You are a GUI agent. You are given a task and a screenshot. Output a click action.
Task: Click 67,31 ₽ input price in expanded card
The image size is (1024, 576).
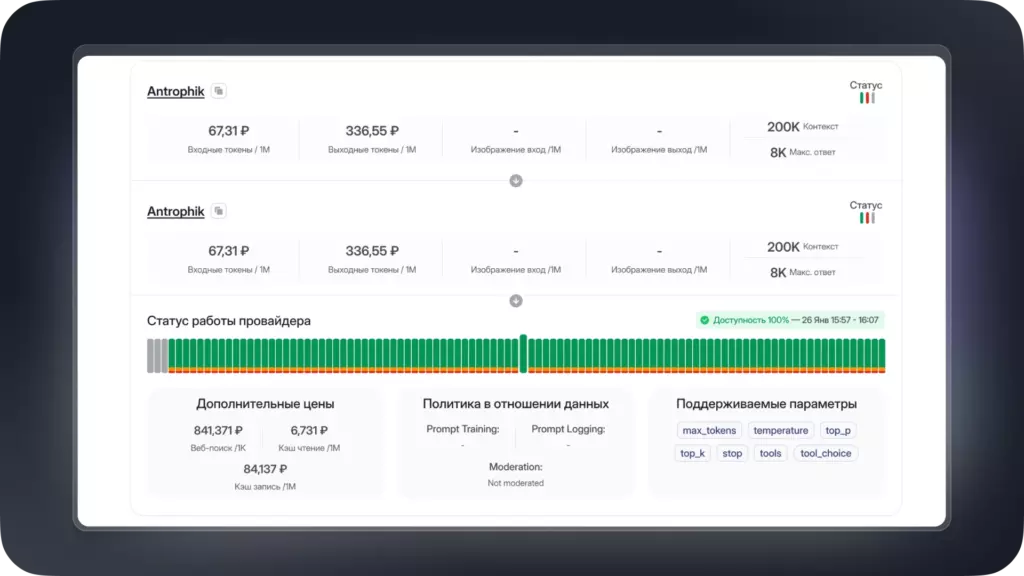point(229,251)
